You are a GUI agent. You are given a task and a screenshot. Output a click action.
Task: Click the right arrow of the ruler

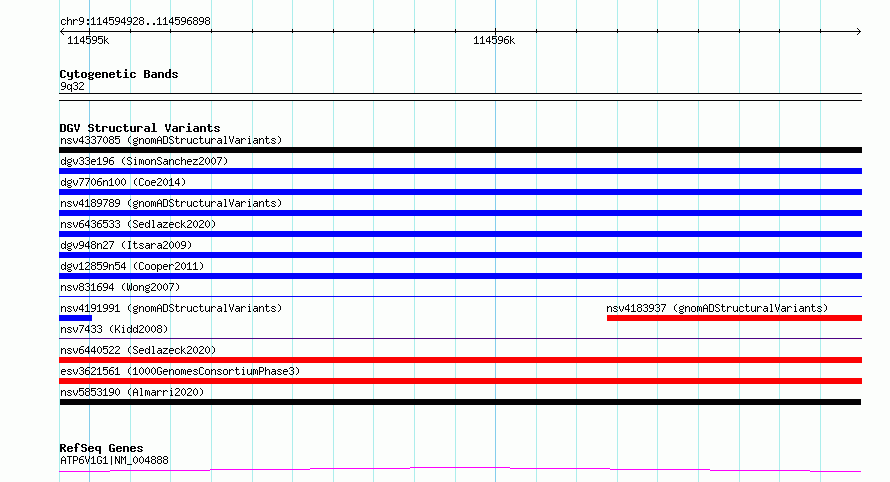pos(858,31)
